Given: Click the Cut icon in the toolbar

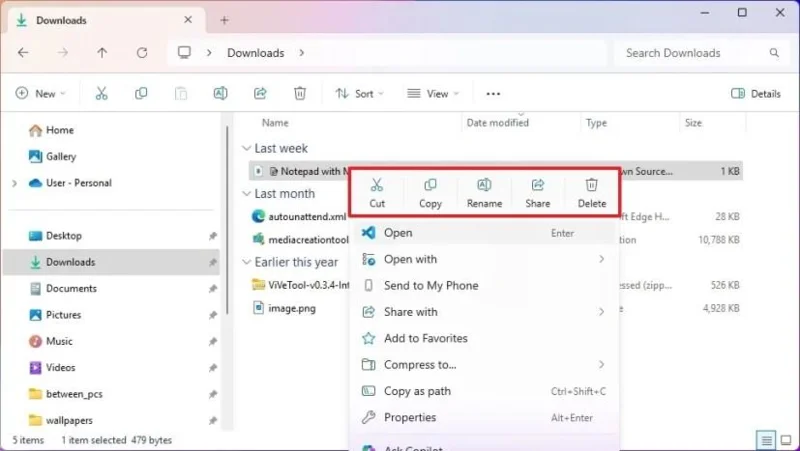Looking at the screenshot, I should click(102, 93).
